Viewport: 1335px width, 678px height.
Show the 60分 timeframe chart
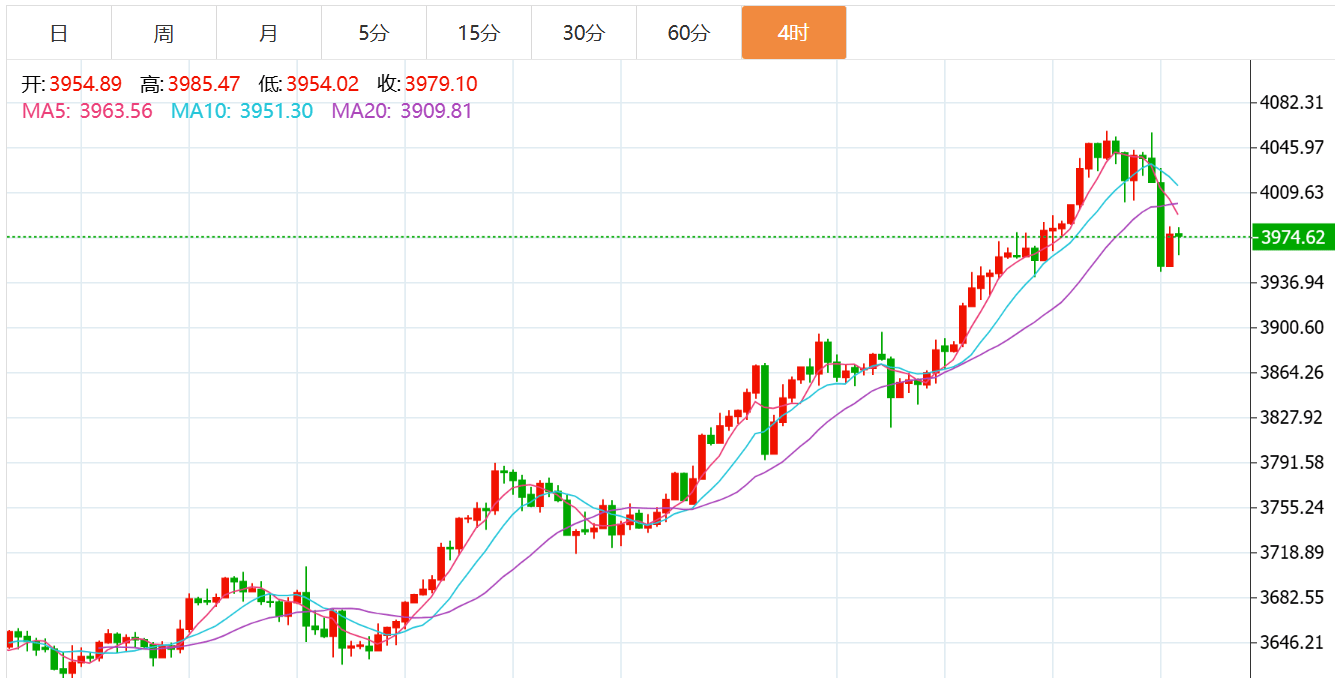[x=689, y=33]
